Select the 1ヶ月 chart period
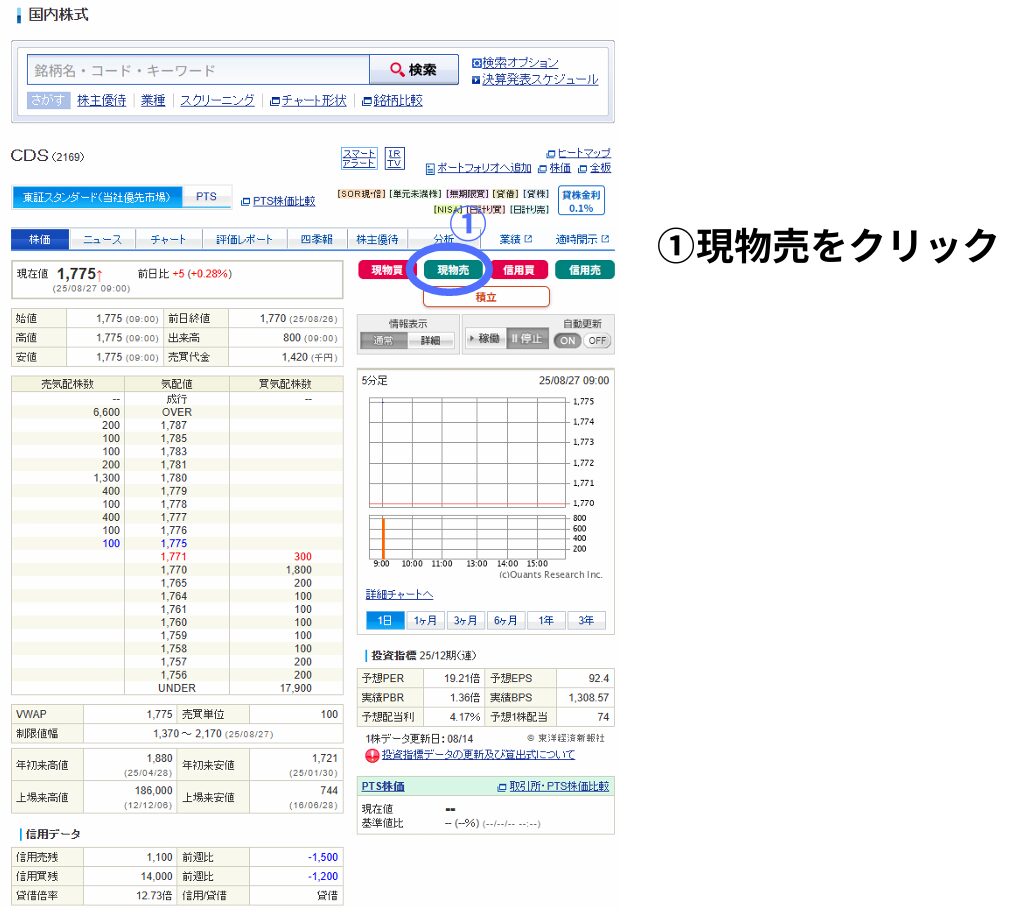 pyautogui.click(x=425, y=620)
